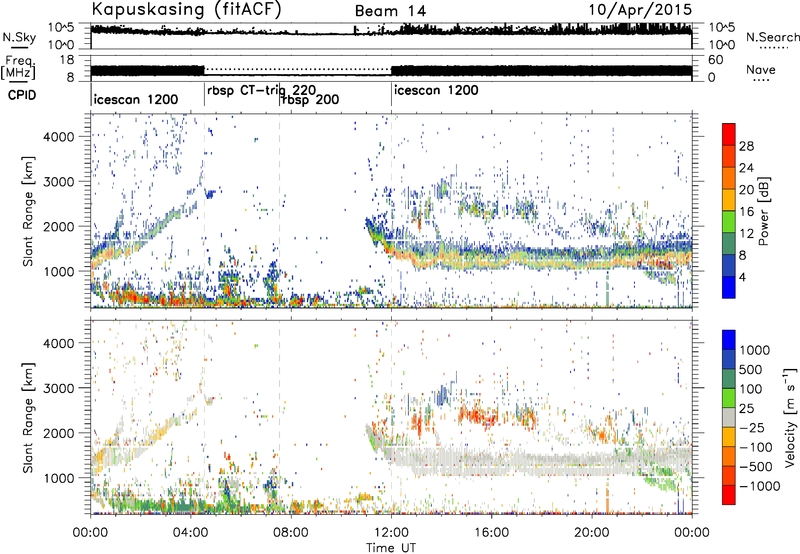Click '4000' tick on the power panel
Viewport: 800px width, 554px height.
[x=59, y=137]
